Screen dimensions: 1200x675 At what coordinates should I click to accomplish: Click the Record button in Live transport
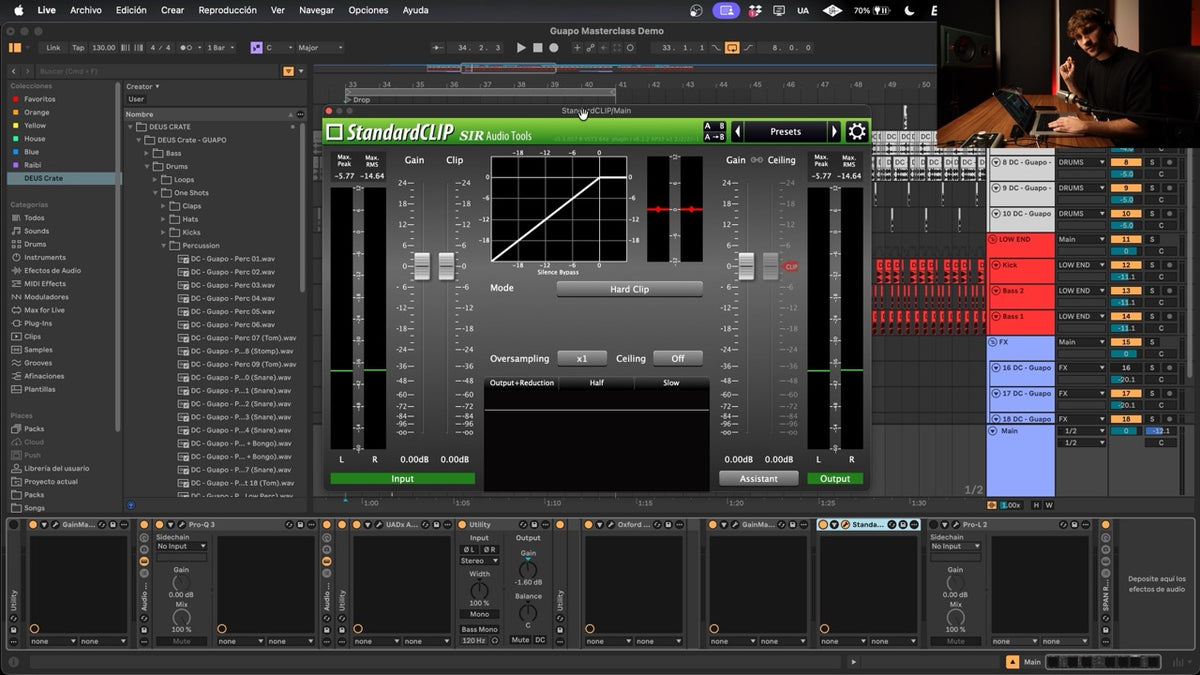553,48
